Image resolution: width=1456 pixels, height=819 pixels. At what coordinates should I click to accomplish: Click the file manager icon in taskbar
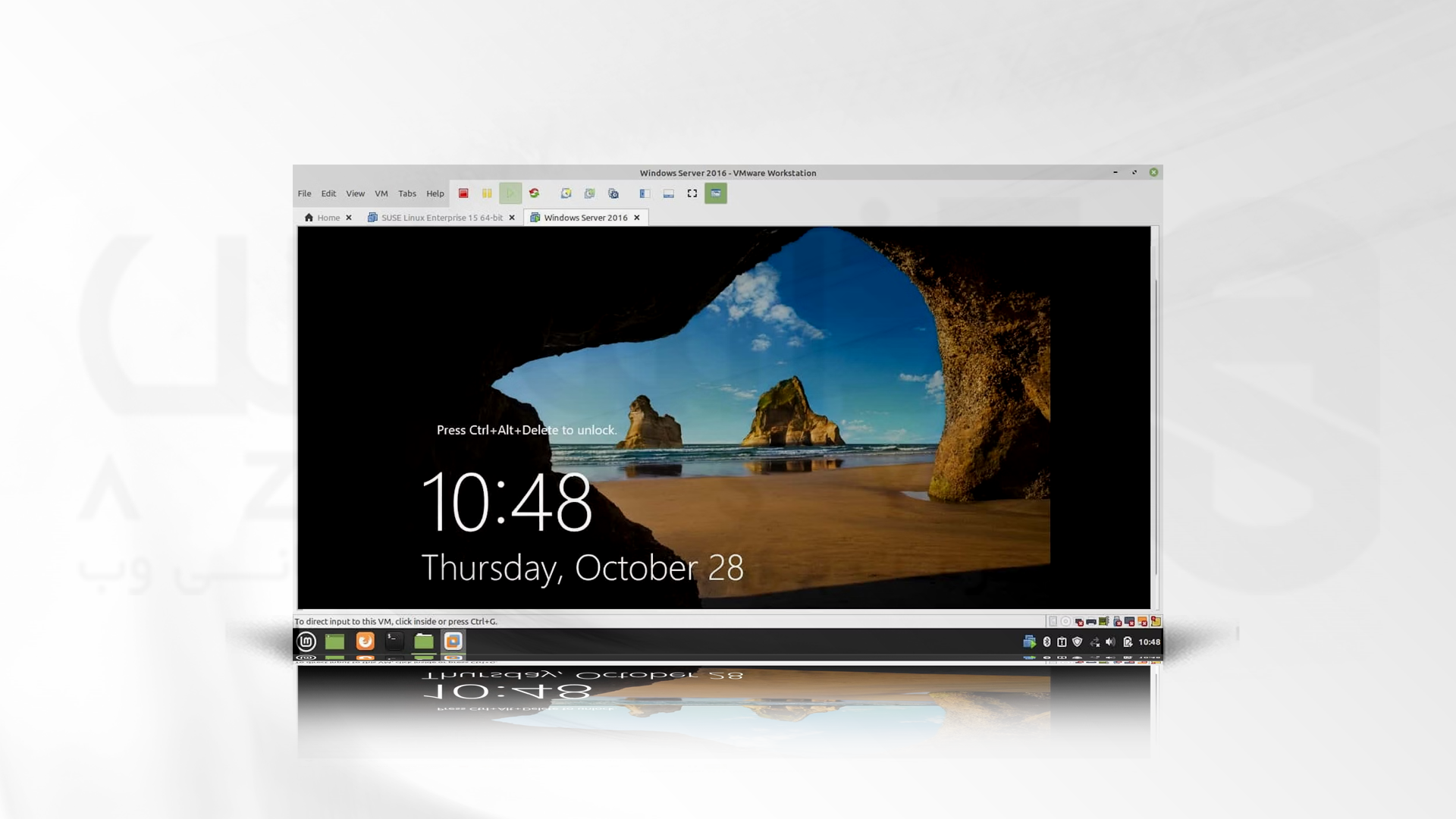[424, 641]
